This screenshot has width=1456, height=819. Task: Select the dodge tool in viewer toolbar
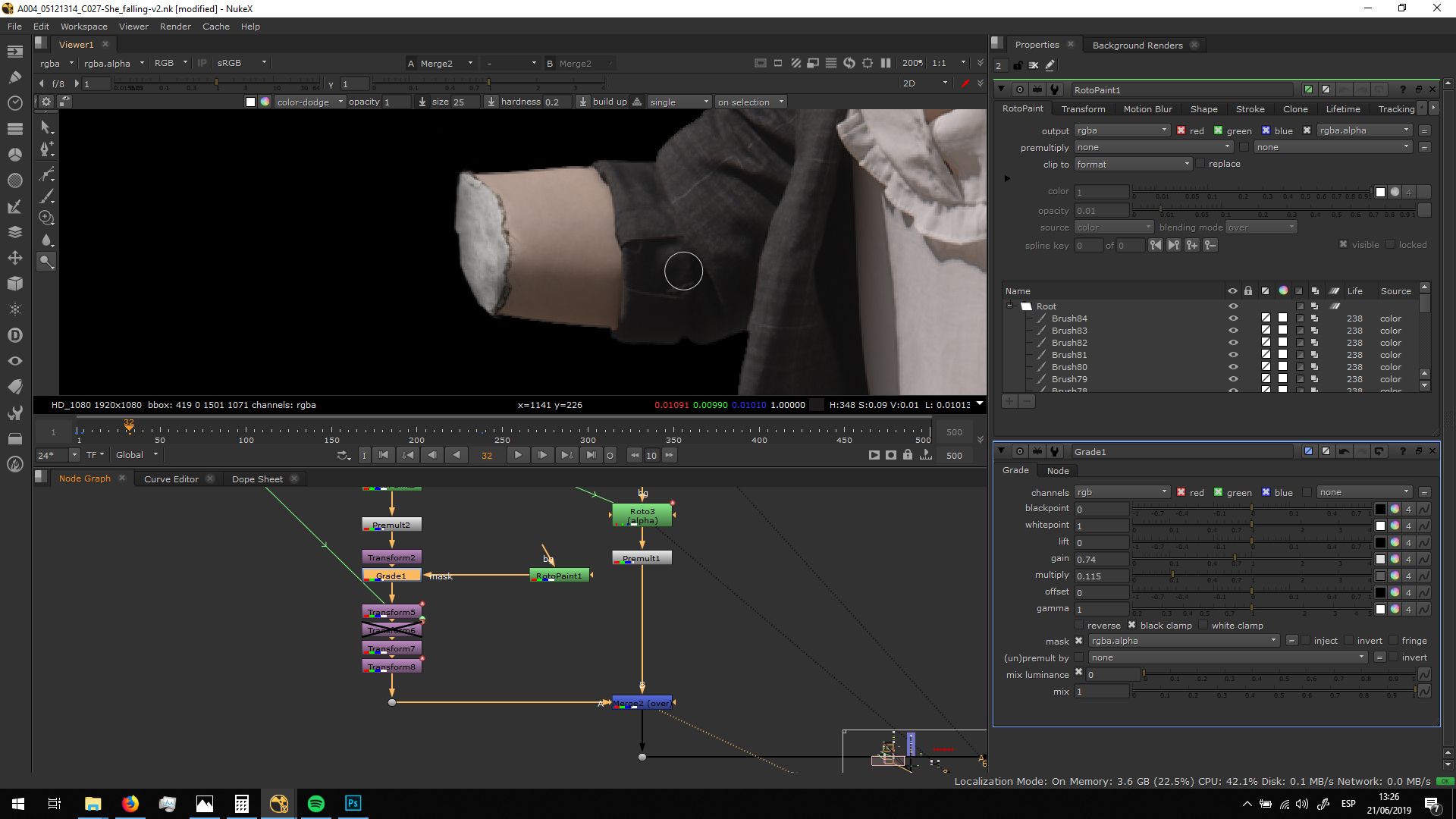(46, 262)
